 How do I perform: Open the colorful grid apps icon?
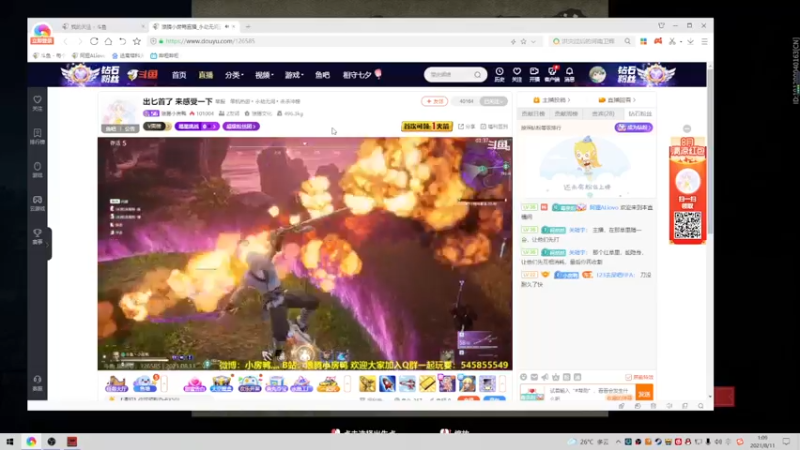pyautogui.click(x=643, y=41)
